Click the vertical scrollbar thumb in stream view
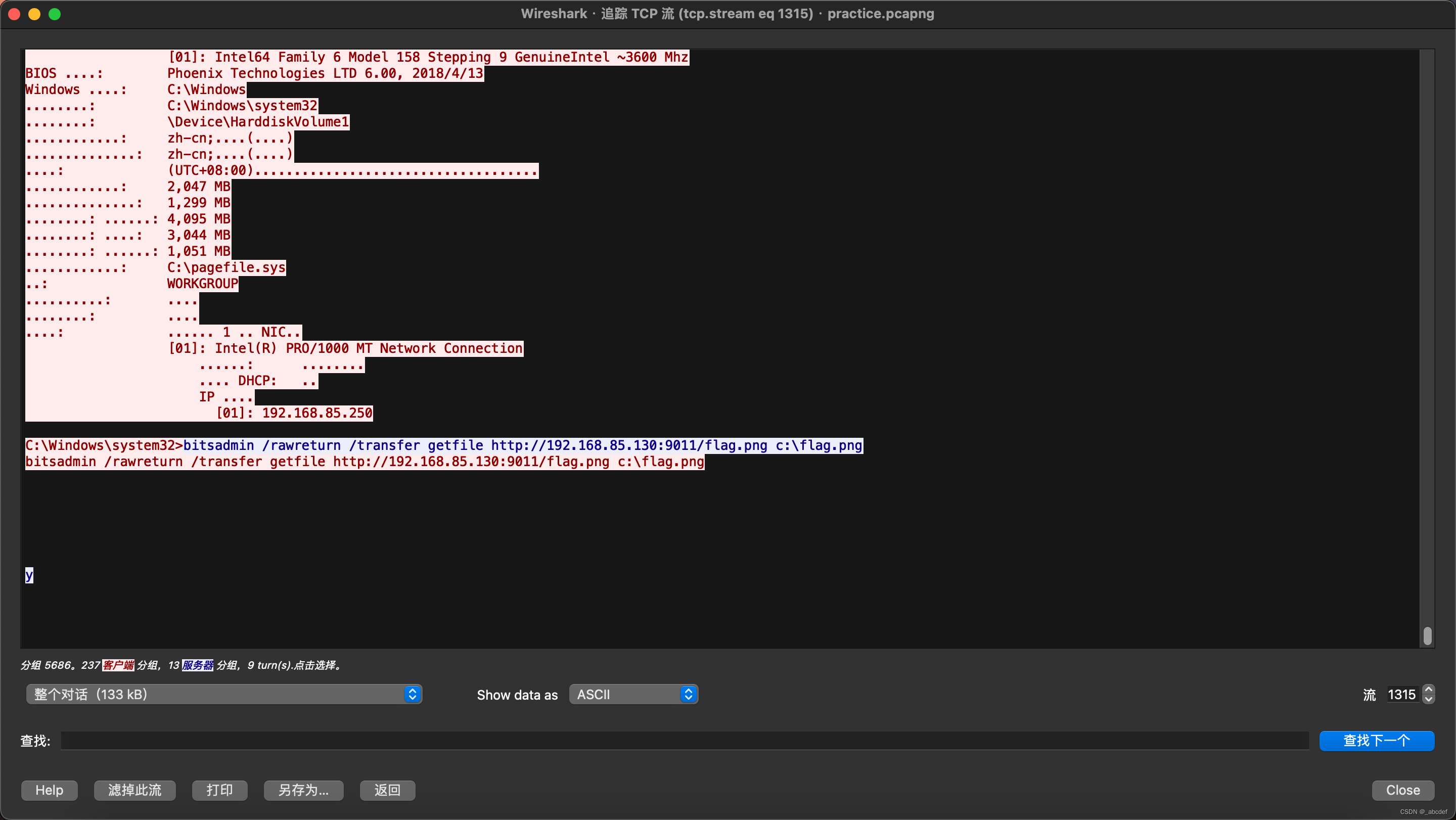 1427,636
